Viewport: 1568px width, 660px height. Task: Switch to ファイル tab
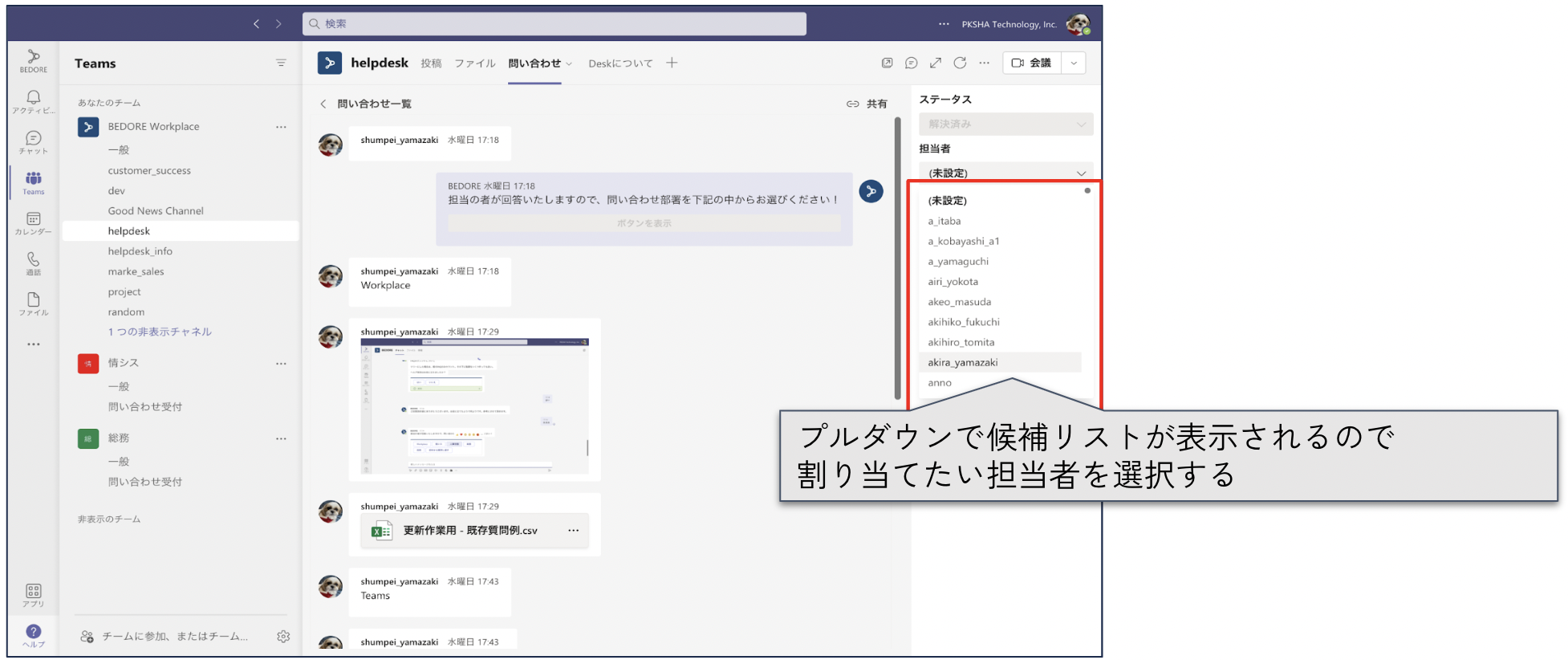(x=475, y=63)
